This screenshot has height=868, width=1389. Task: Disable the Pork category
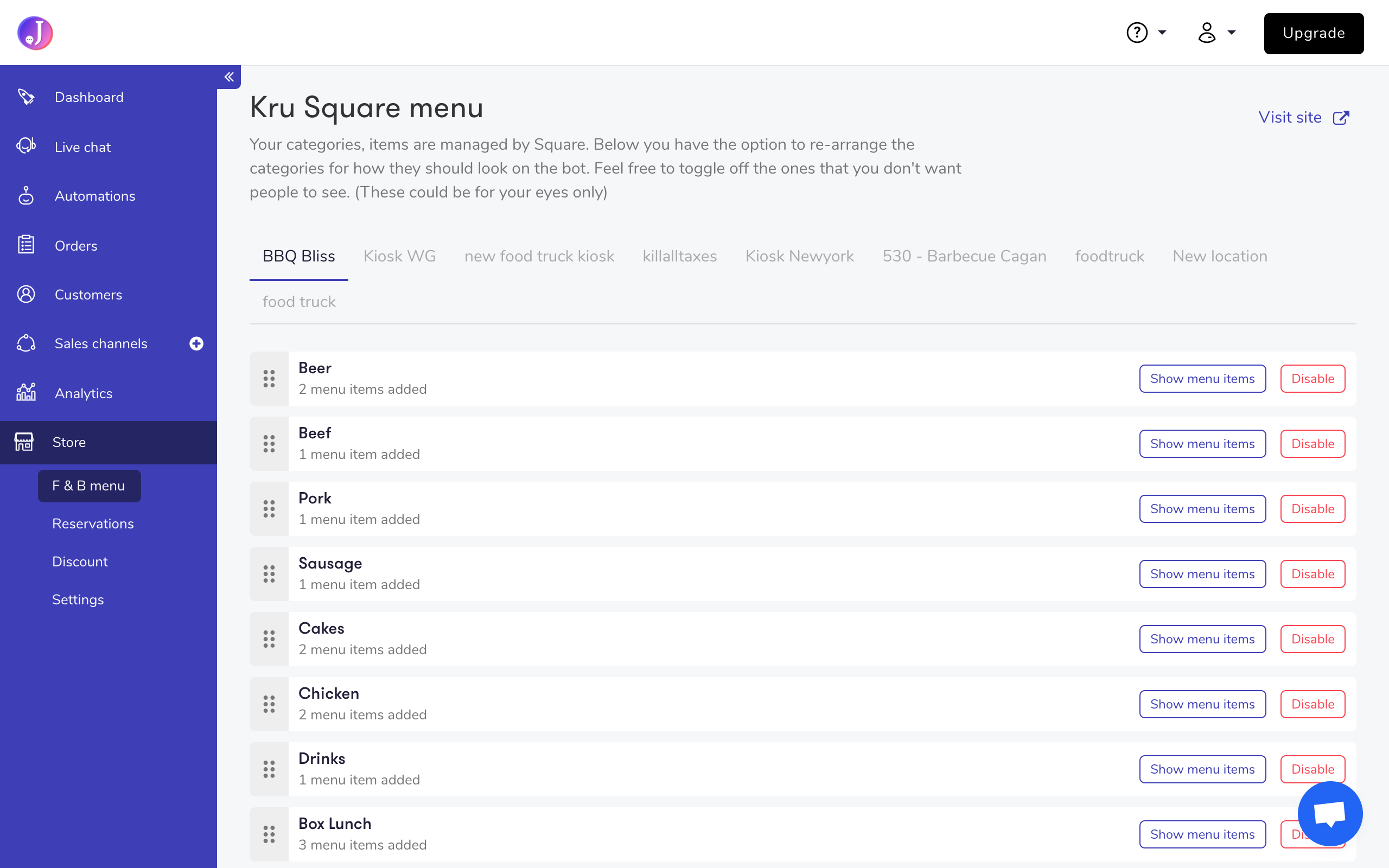click(x=1312, y=509)
